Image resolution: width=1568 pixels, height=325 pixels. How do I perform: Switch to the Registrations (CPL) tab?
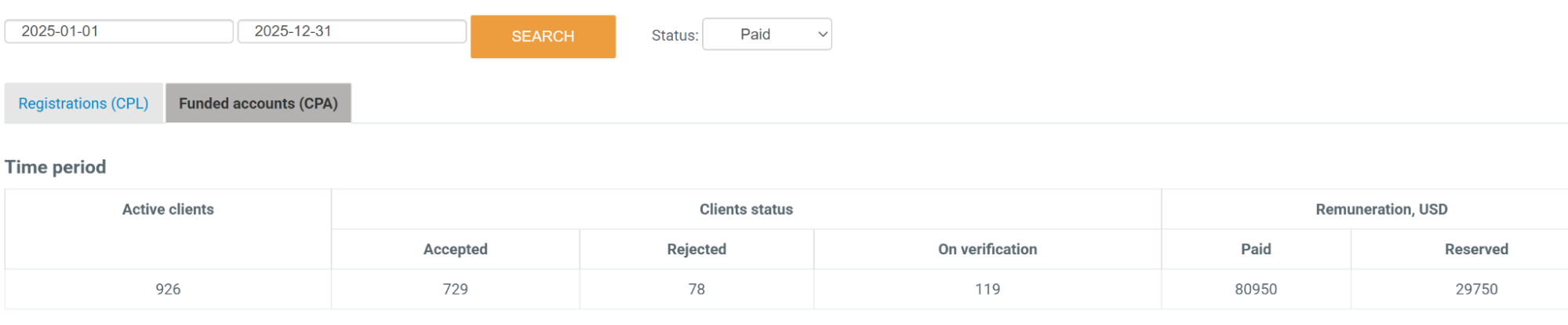[83, 104]
